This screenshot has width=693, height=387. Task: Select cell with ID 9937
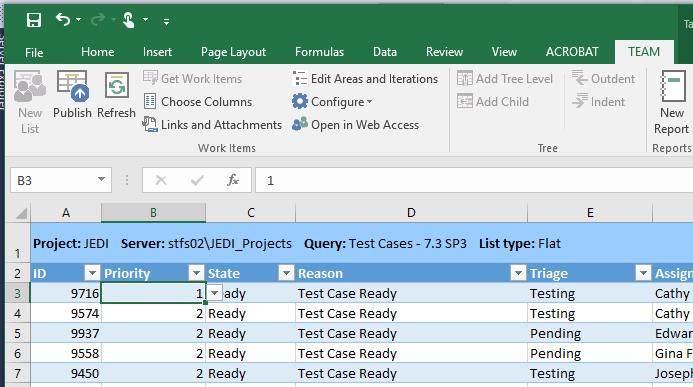[66, 333]
